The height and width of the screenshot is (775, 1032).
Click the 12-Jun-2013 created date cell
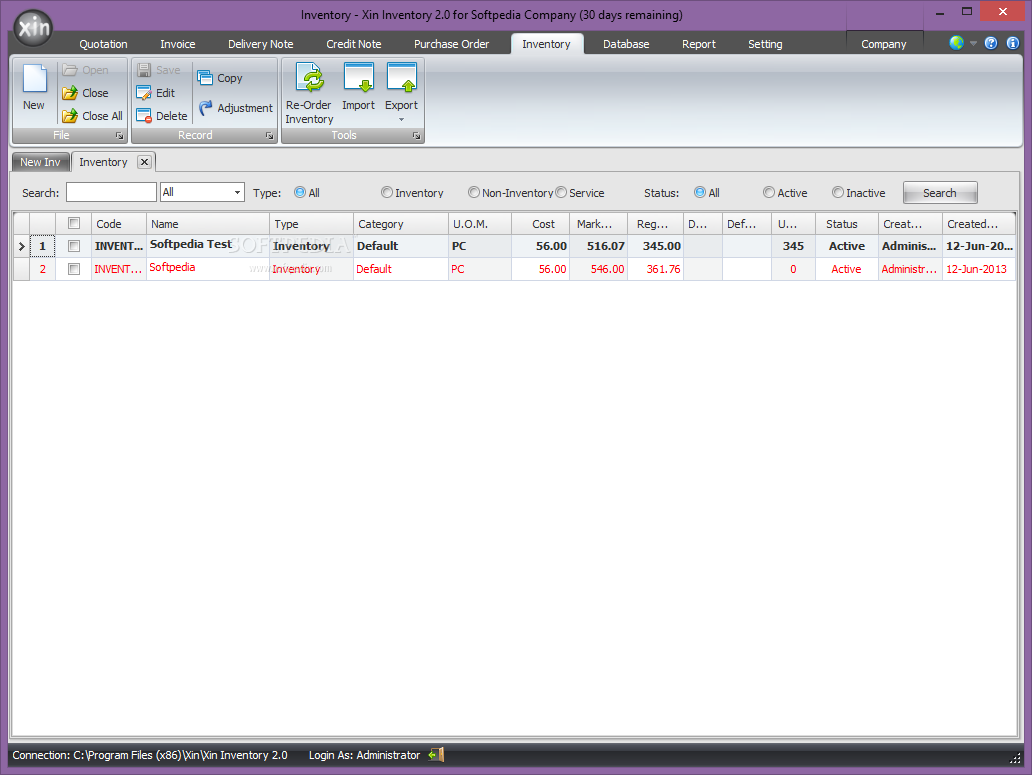click(979, 269)
